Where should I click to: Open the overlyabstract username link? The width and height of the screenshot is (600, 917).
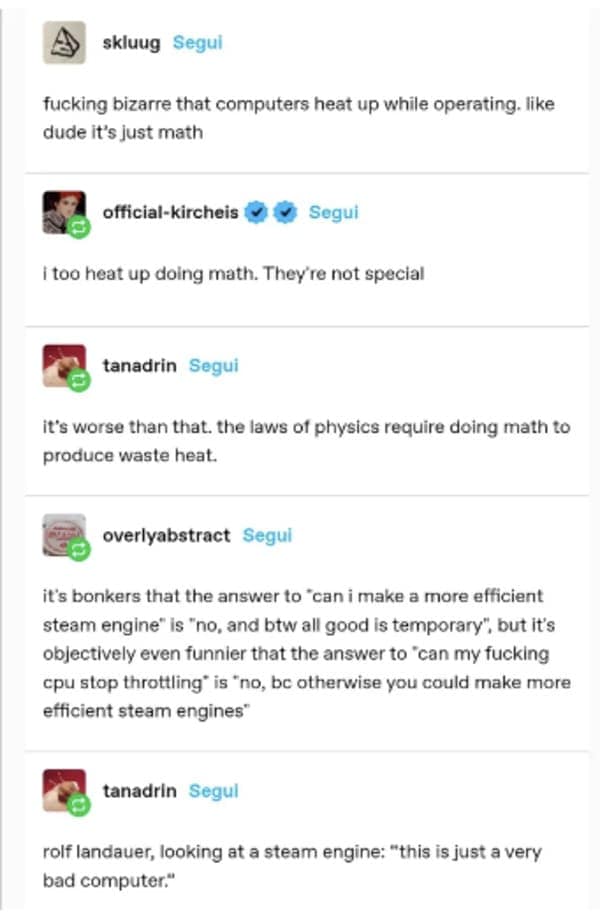click(x=166, y=535)
